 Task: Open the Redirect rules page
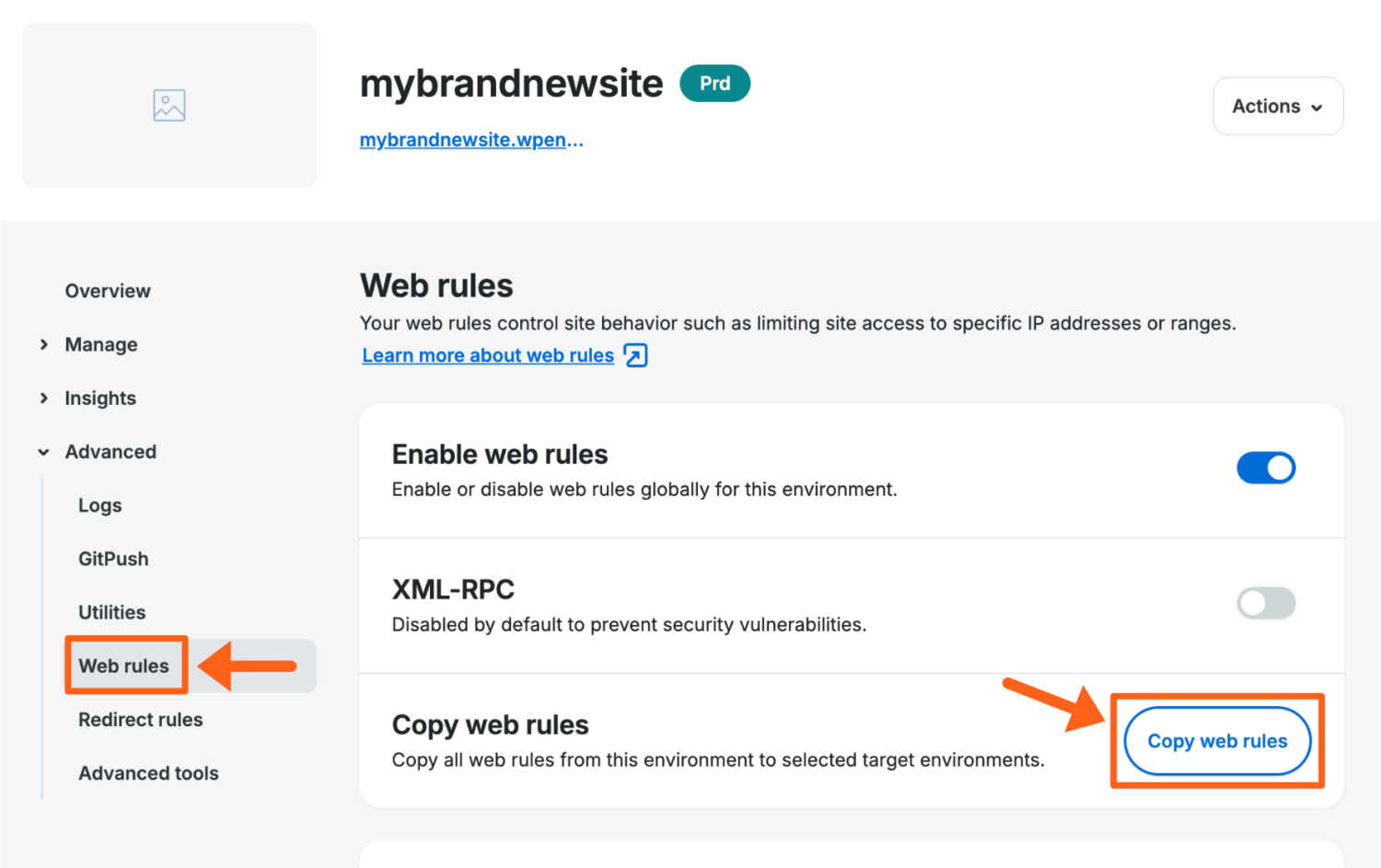pyautogui.click(x=140, y=720)
